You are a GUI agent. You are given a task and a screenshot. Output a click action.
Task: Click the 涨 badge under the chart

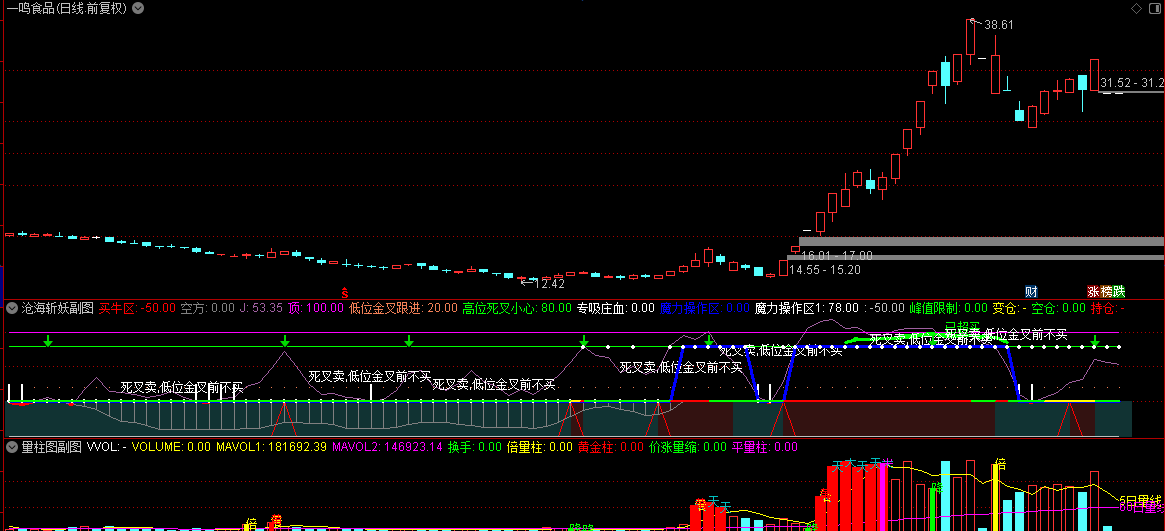coord(1094,291)
